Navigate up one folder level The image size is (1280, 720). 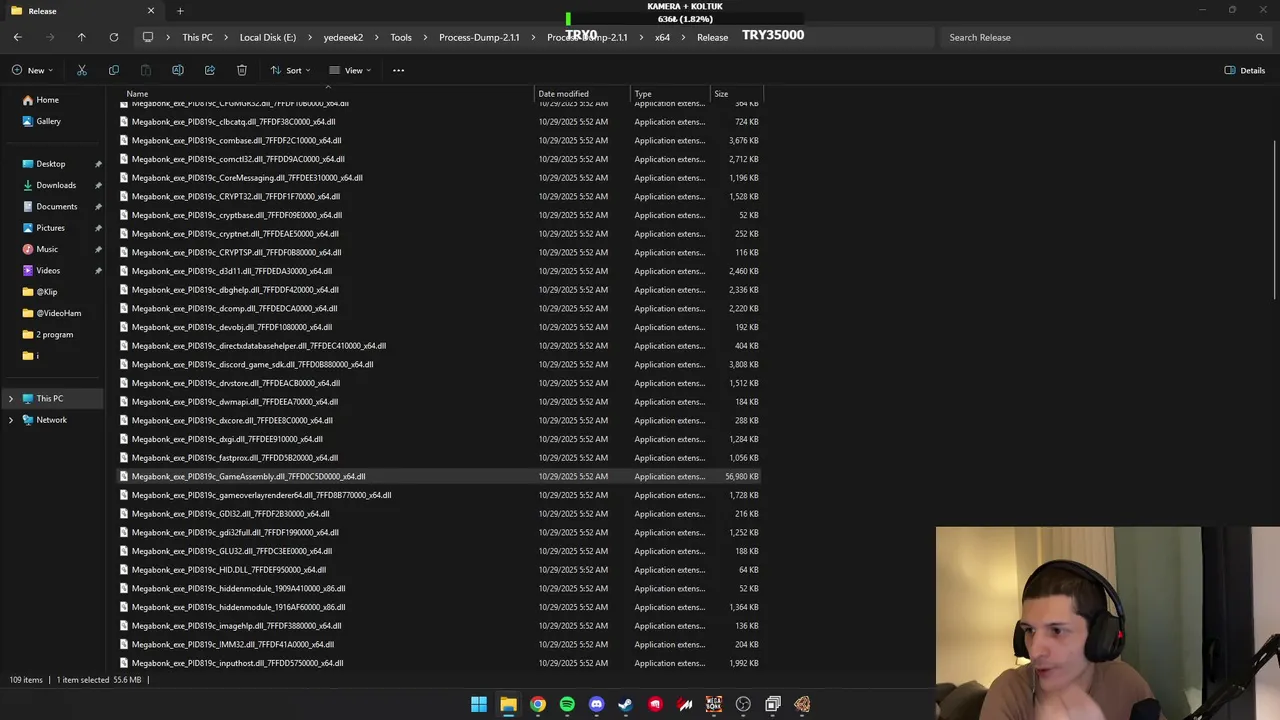82,37
